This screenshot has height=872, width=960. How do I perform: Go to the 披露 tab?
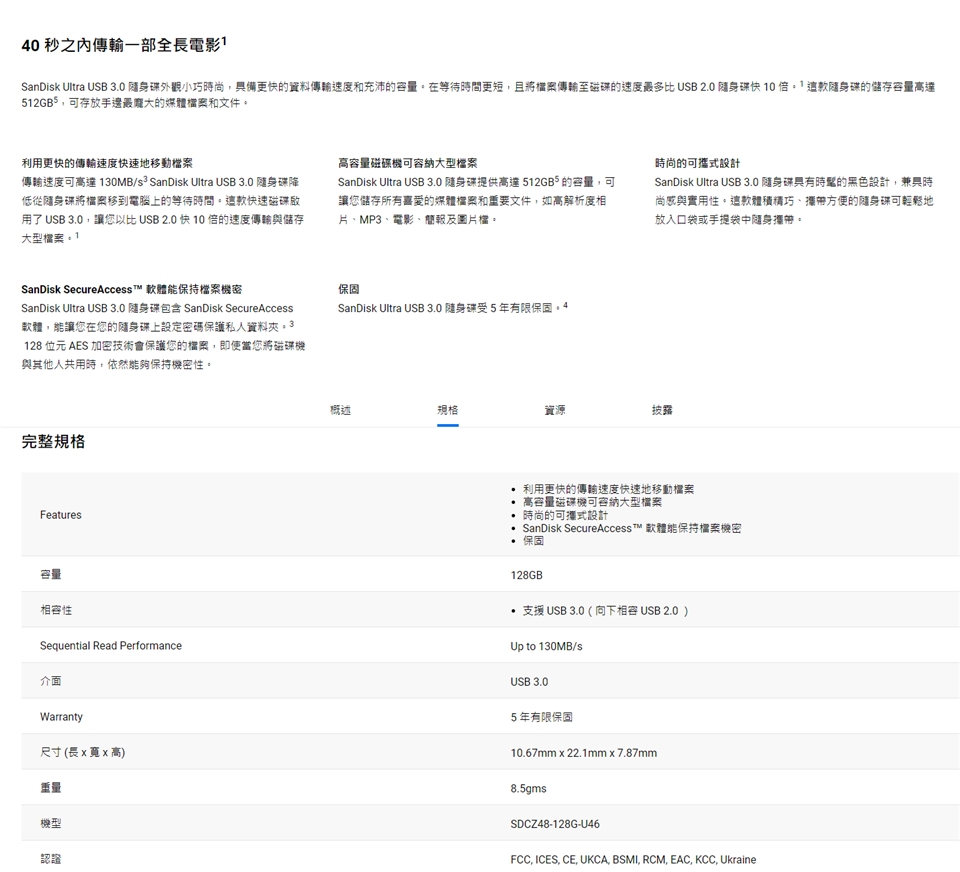(x=662, y=410)
